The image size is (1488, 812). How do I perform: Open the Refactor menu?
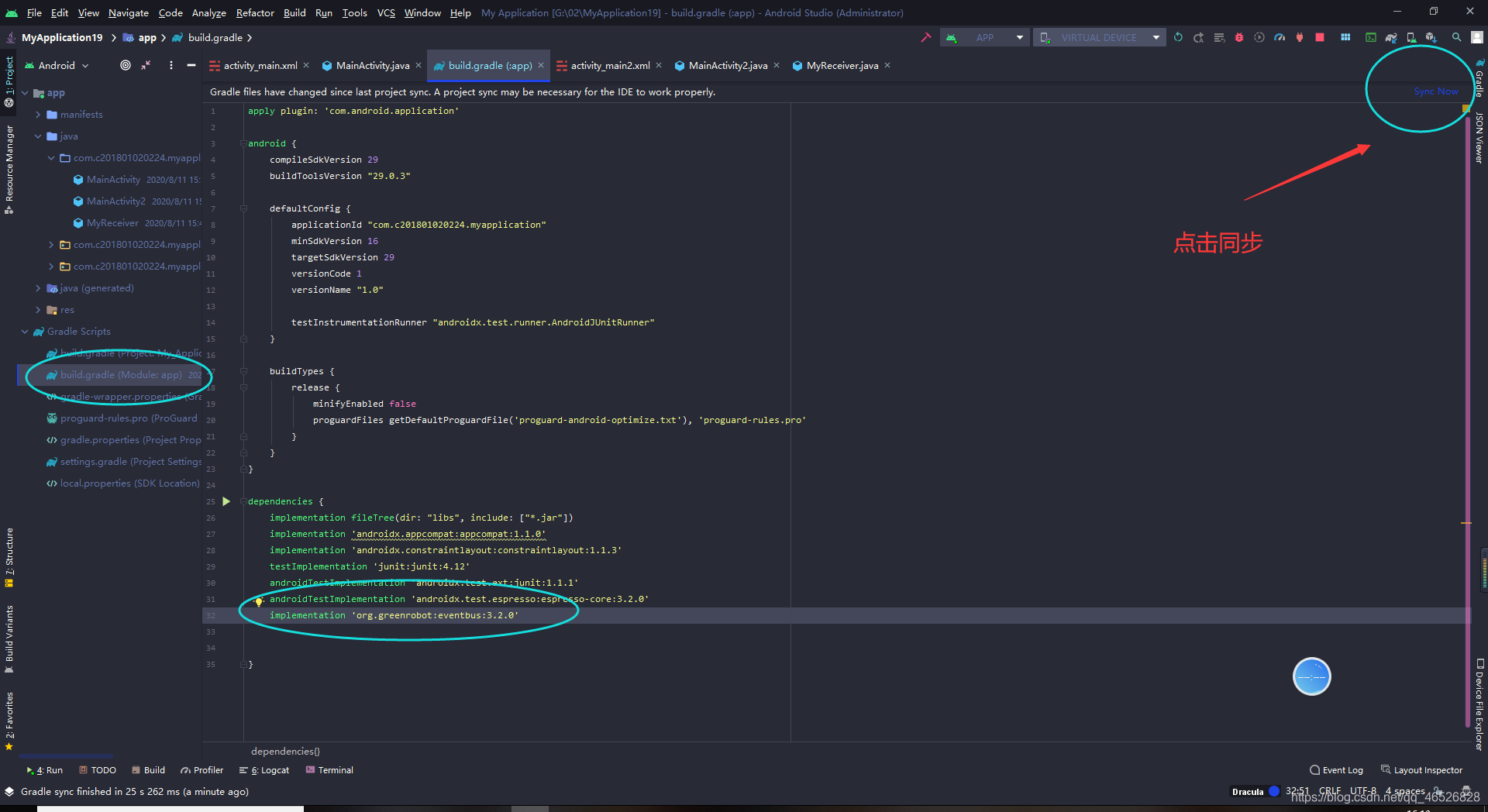[x=255, y=12]
